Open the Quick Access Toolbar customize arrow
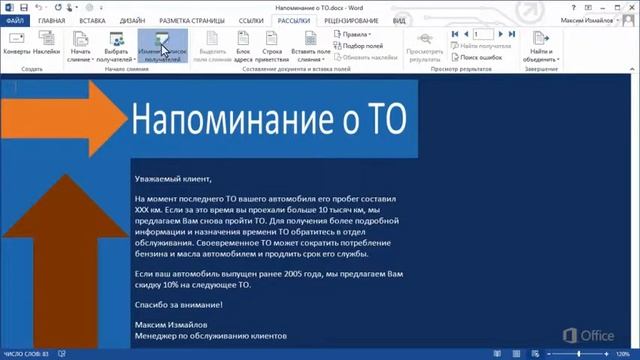Viewport: 640px width, 360px height. point(101,8)
